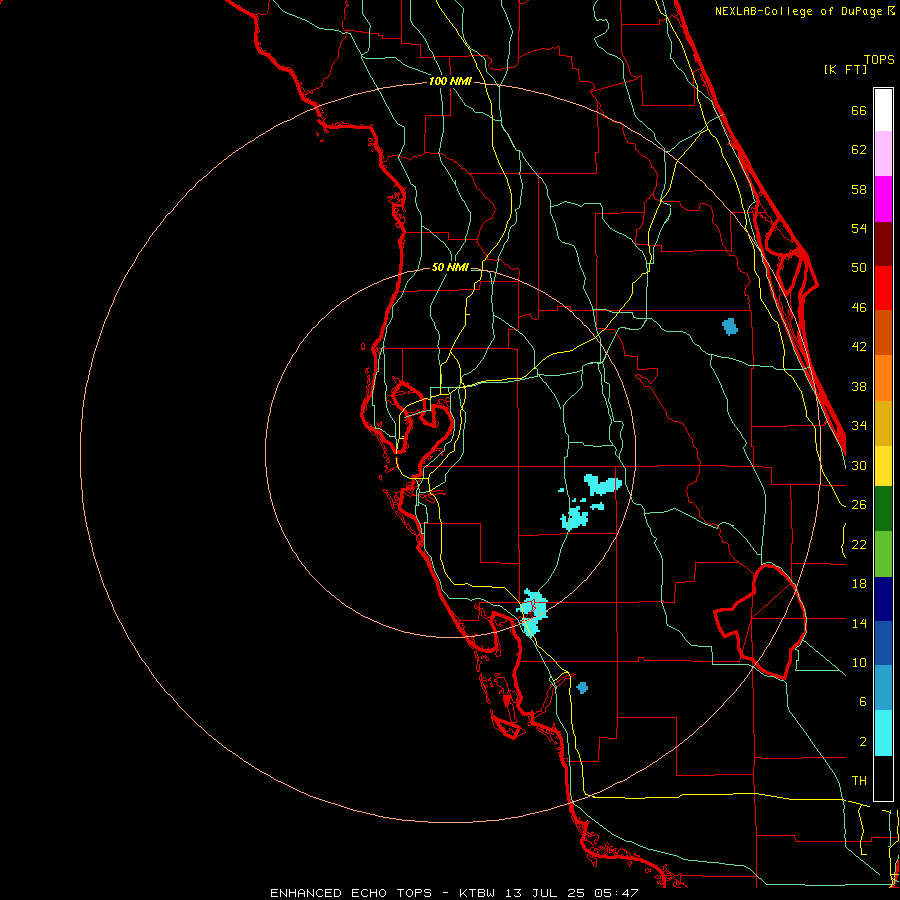Click the legend value "42"

(859, 347)
